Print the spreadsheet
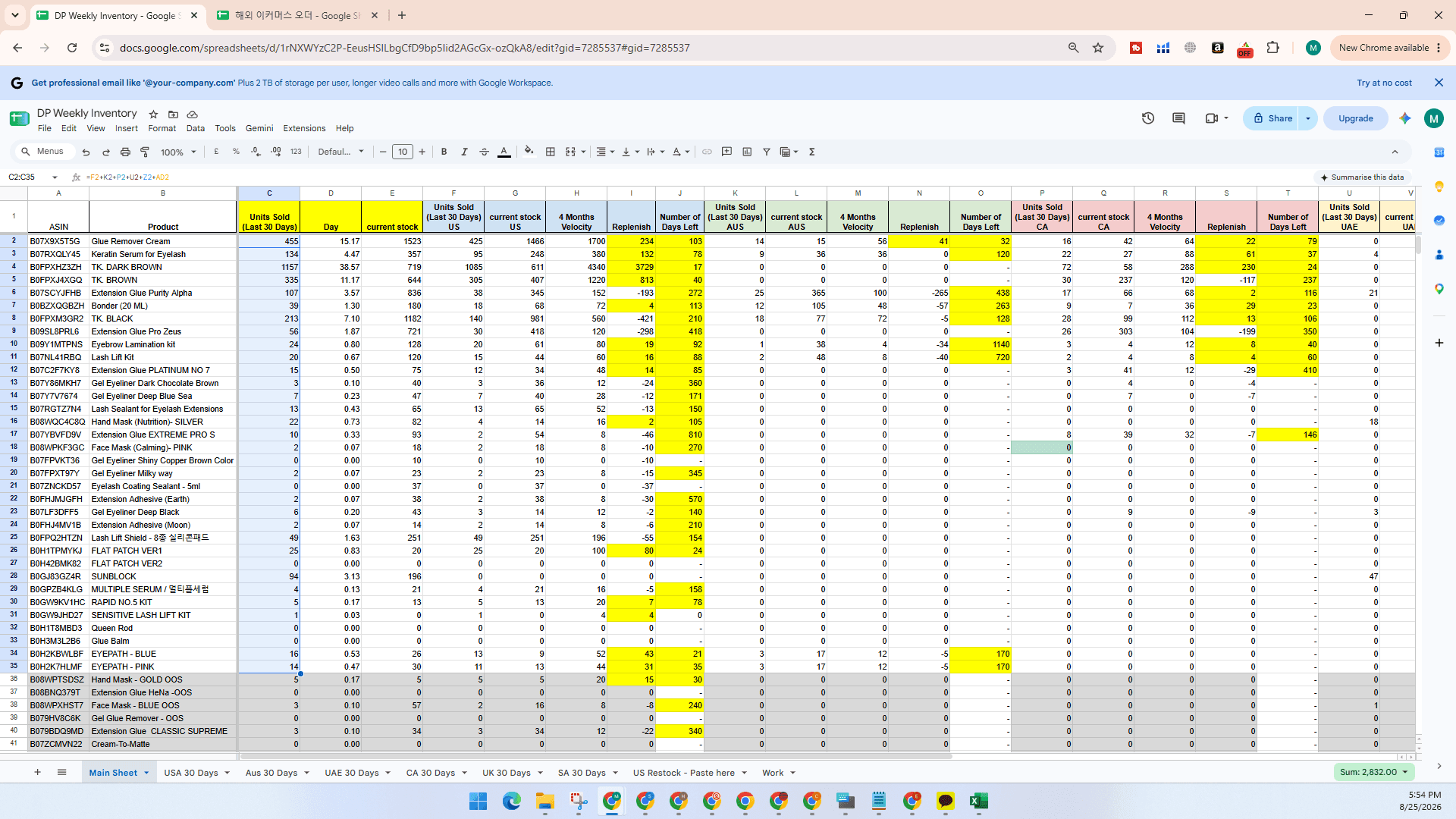 point(125,152)
